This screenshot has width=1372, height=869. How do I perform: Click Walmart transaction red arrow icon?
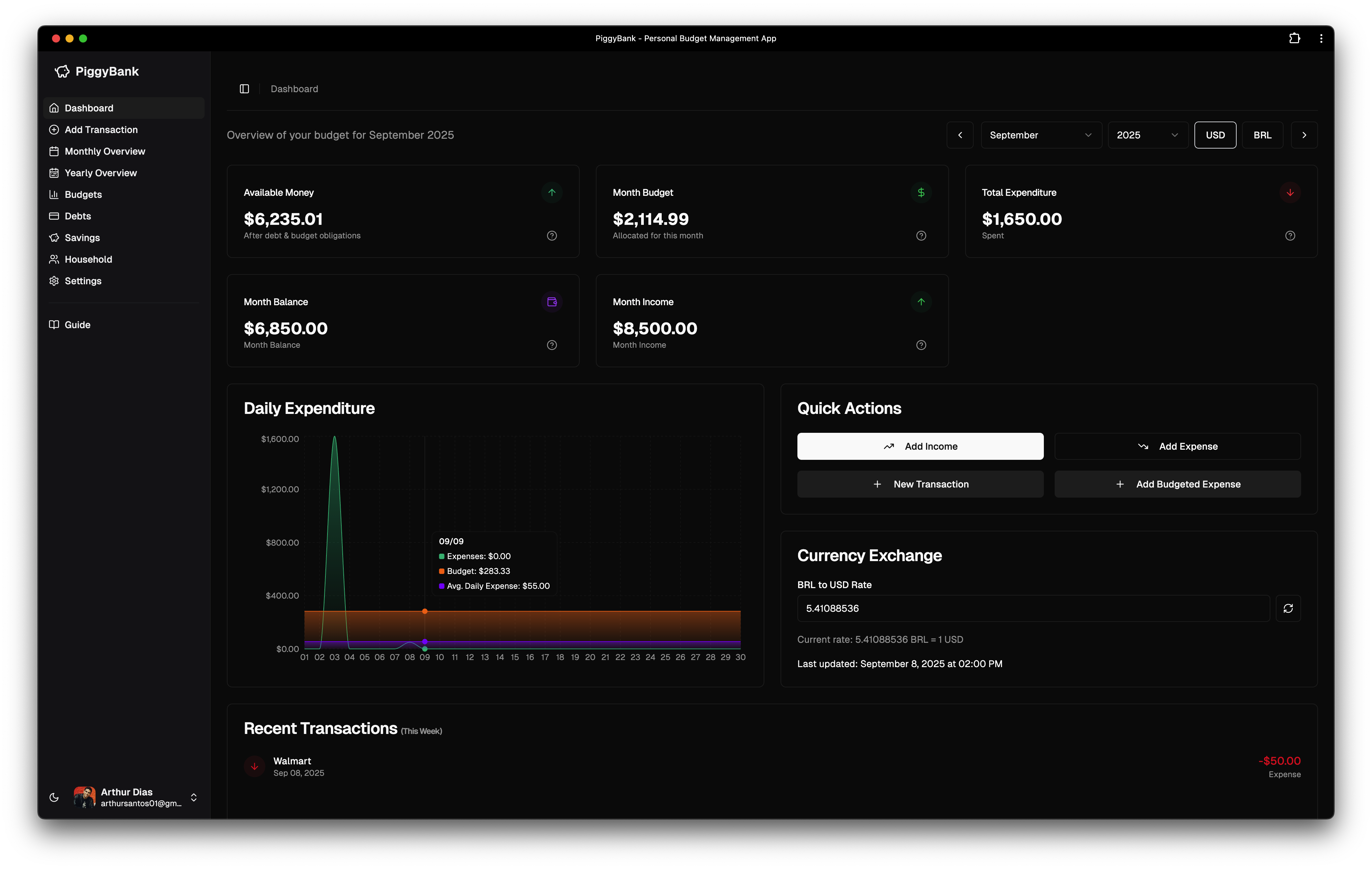coord(254,767)
